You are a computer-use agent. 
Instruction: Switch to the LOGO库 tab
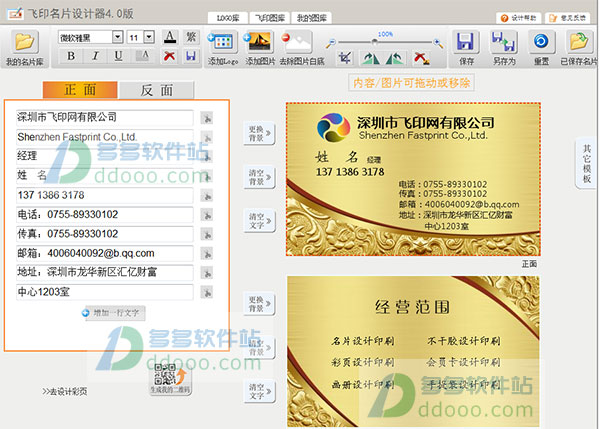228,18
